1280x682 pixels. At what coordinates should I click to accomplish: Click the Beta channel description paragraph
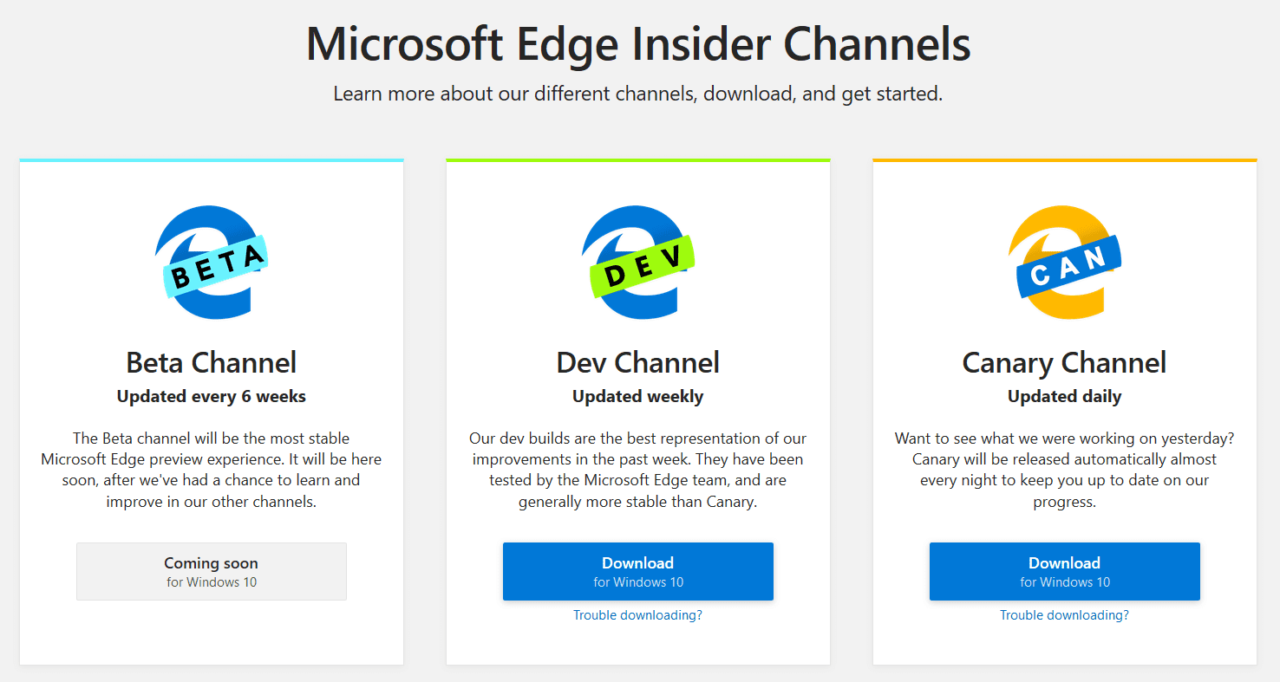pyautogui.click(x=211, y=470)
